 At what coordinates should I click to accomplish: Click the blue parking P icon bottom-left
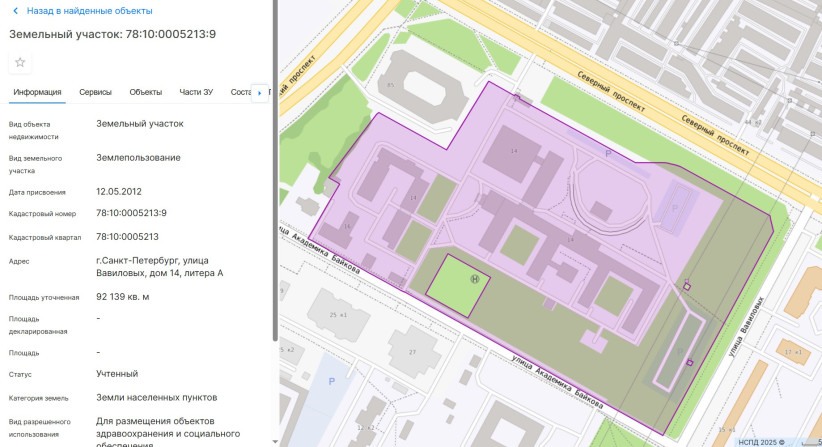pyautogui.click(x=331, y=382)
